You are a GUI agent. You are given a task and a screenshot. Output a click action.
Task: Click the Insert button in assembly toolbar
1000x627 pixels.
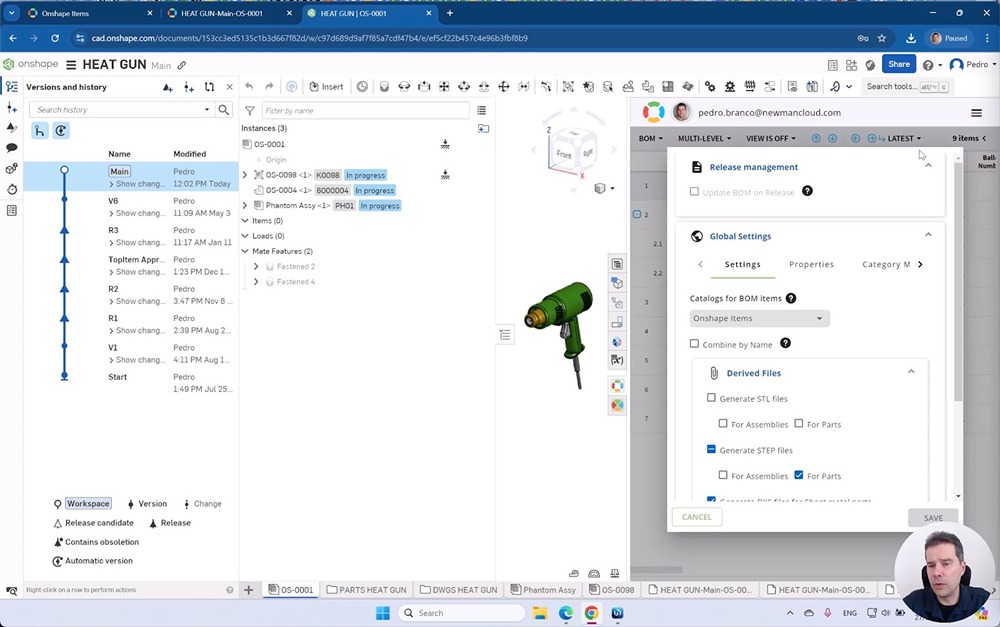tap(327, 87)
